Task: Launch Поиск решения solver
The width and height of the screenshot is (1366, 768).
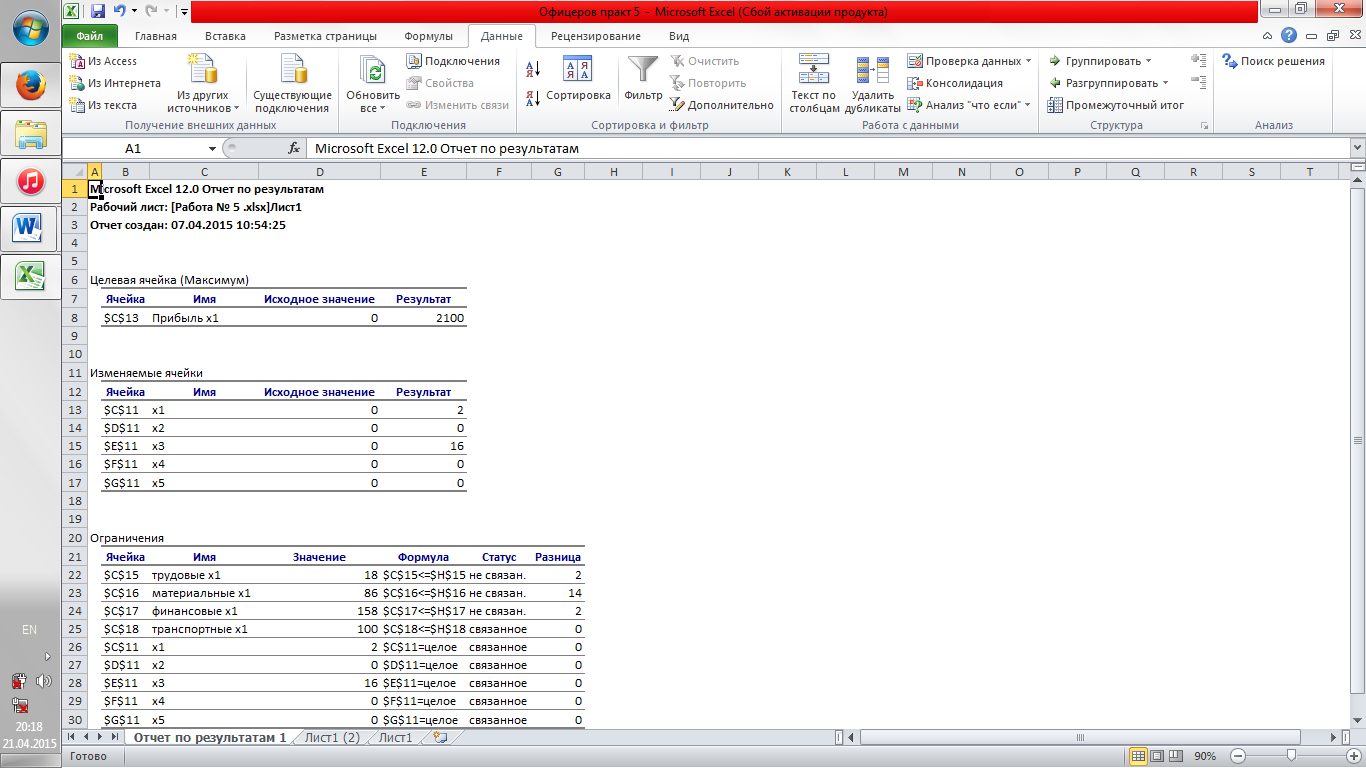Action: (x=1273, y=61)
